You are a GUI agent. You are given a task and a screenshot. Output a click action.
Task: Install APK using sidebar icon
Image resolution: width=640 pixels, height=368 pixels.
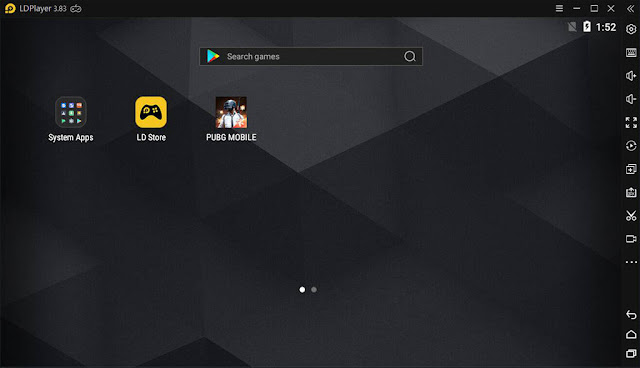631,192
